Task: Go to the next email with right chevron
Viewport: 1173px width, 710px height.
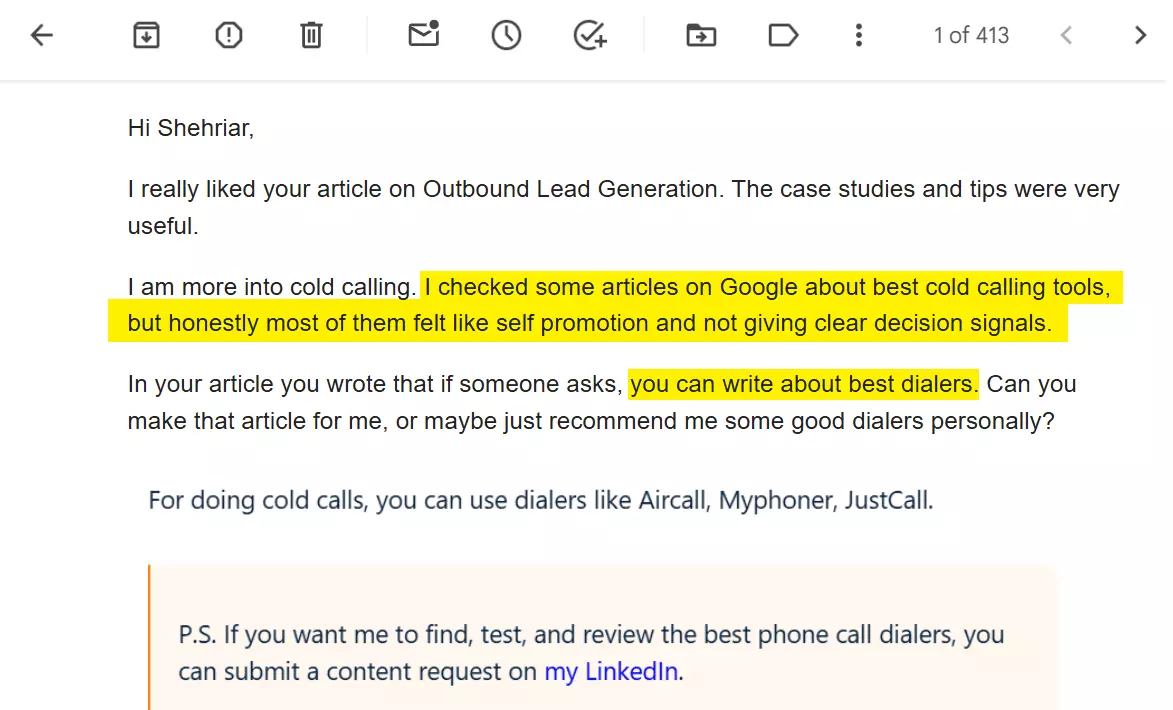Action: 1140,35
